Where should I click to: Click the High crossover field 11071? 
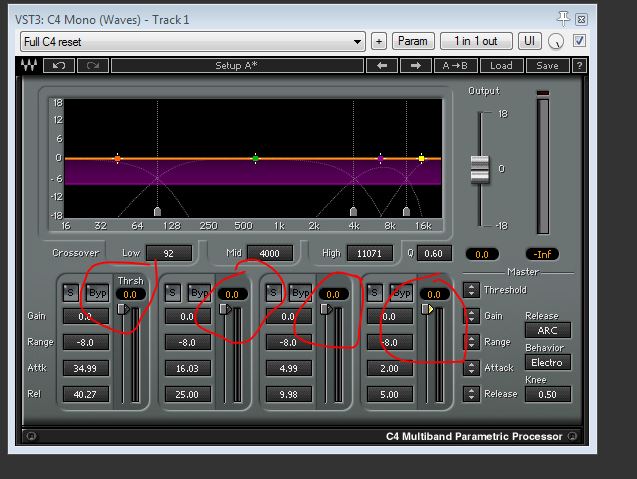click(370, 254)
